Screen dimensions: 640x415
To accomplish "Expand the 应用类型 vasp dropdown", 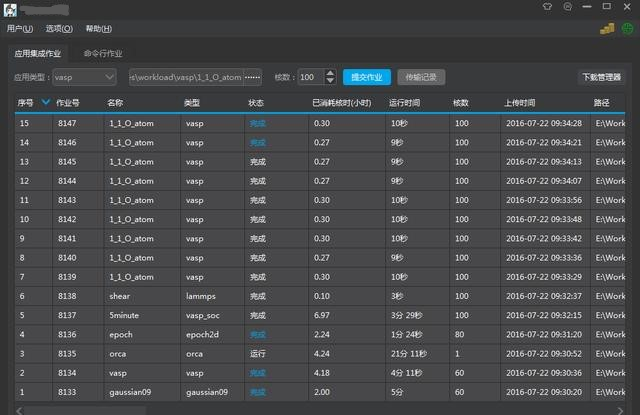I will click(x=109, y=77).
